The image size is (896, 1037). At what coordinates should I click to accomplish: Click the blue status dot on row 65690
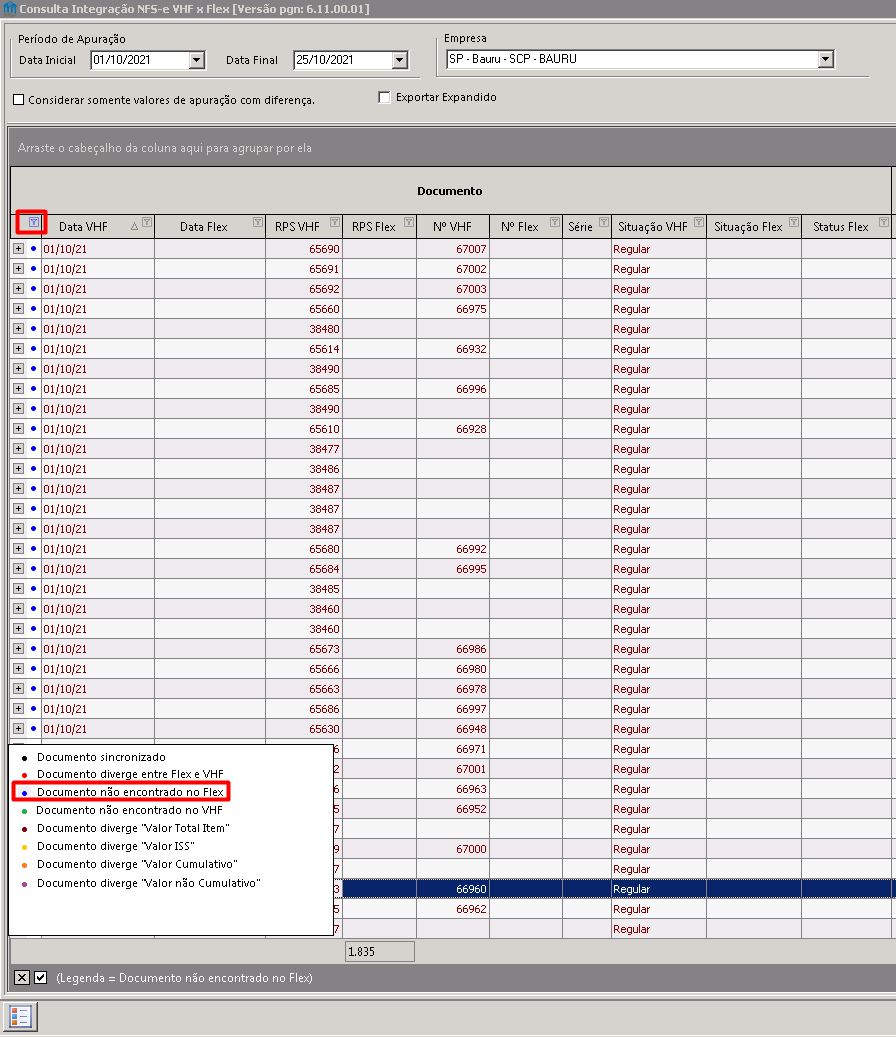point(33,249)
